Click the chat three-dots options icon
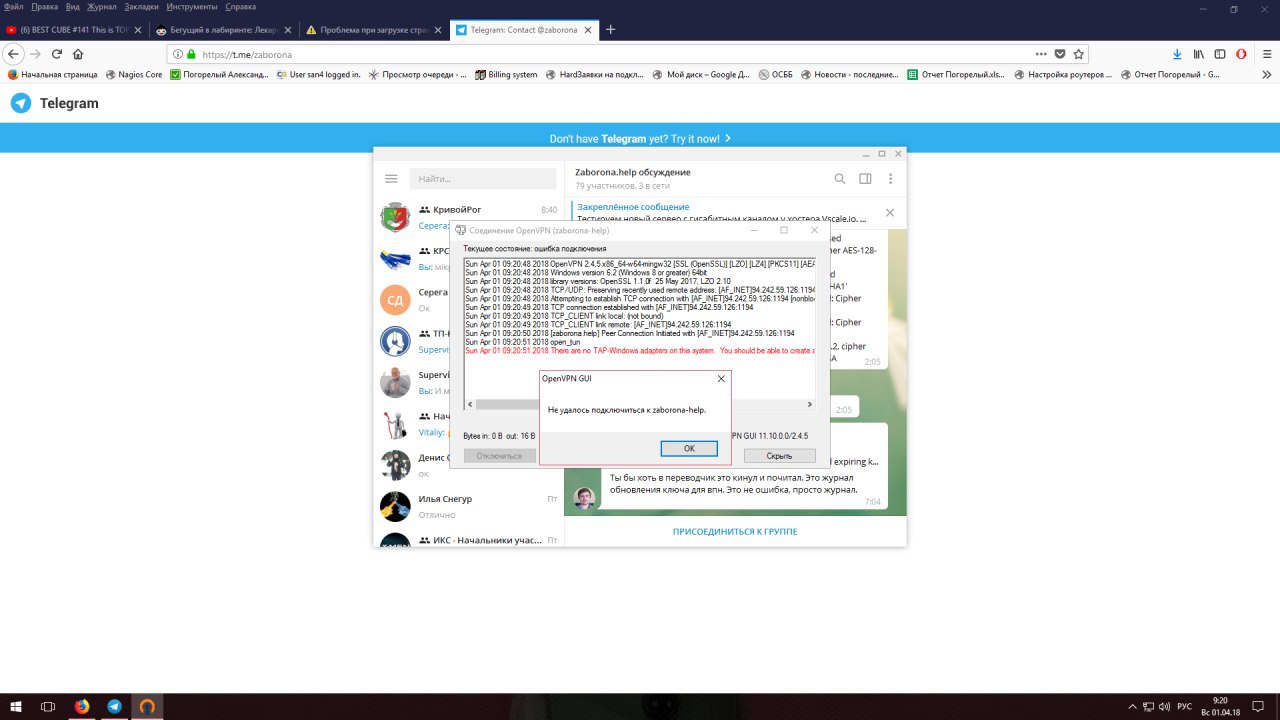Viewport: 1280px width, 720px height. pyautogui.click(x=890, y=179)
